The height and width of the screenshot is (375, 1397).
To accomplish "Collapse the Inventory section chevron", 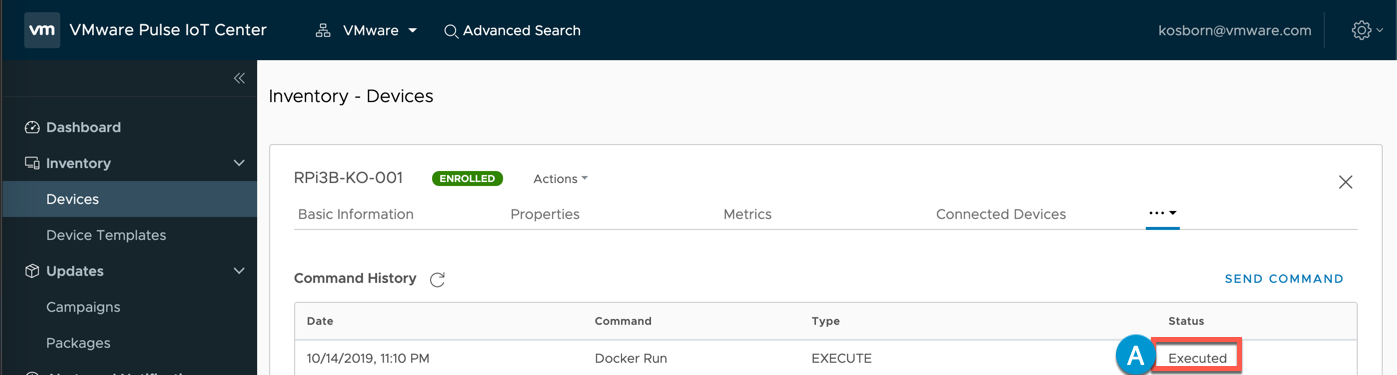I will click(239, 163).
